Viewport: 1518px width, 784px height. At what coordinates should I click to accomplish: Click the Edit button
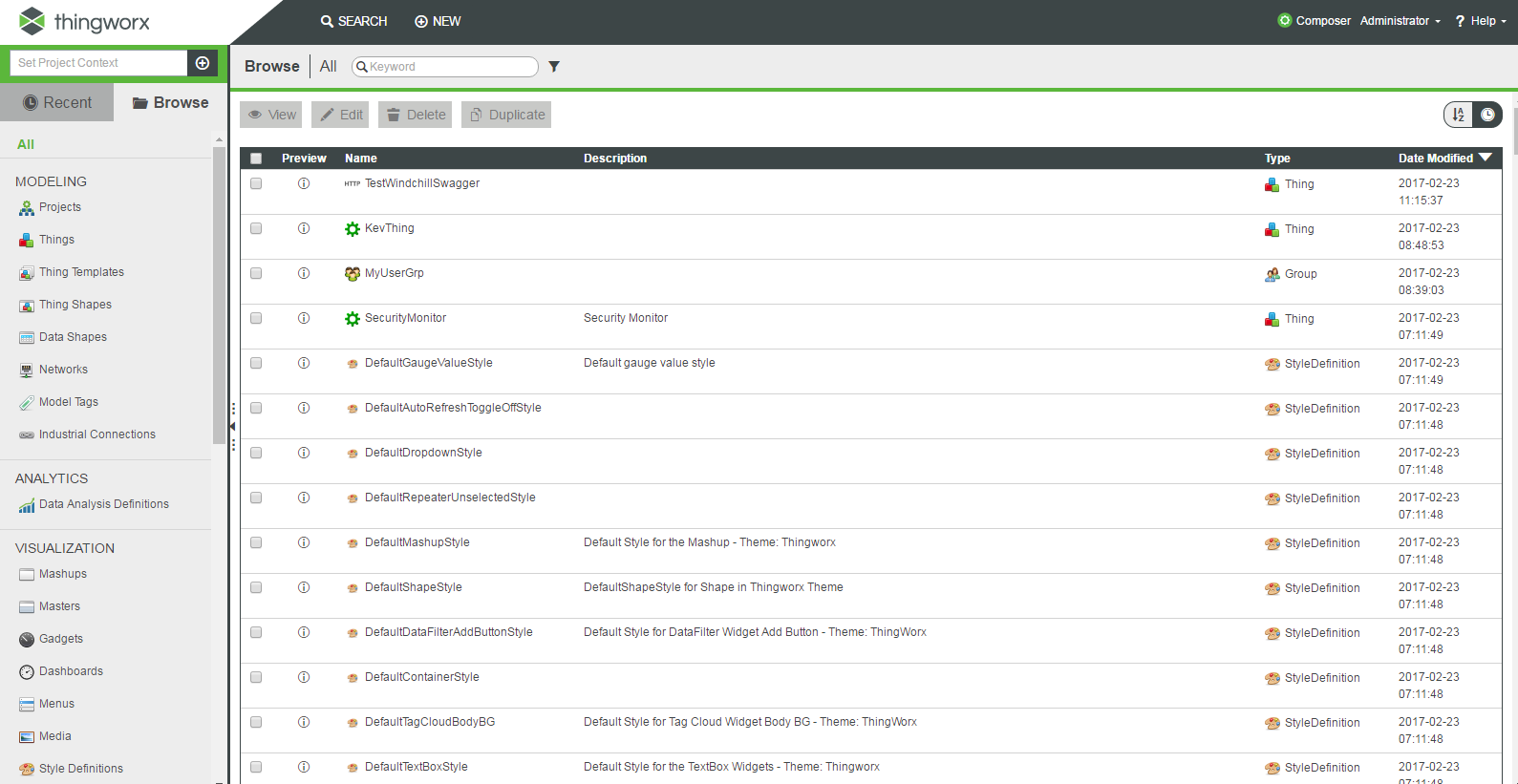click(x=340, y=115)
